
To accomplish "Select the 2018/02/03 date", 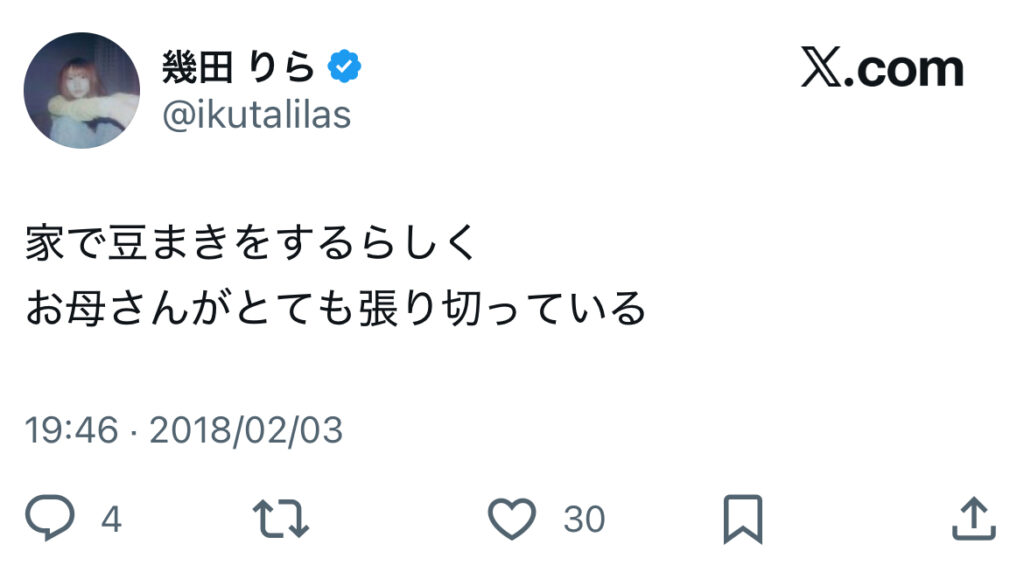I will pos(246,430).
